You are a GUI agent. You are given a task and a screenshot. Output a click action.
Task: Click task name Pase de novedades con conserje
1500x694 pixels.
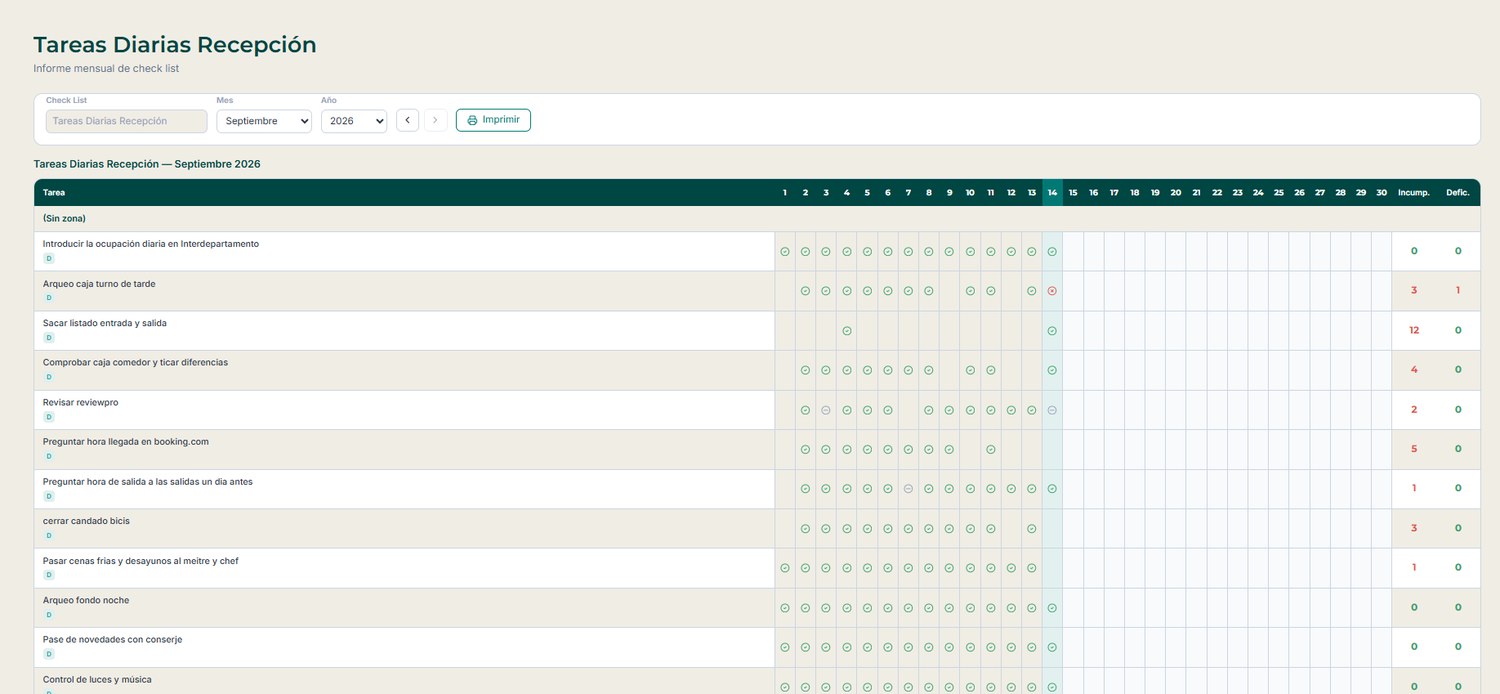click(113, 640)
